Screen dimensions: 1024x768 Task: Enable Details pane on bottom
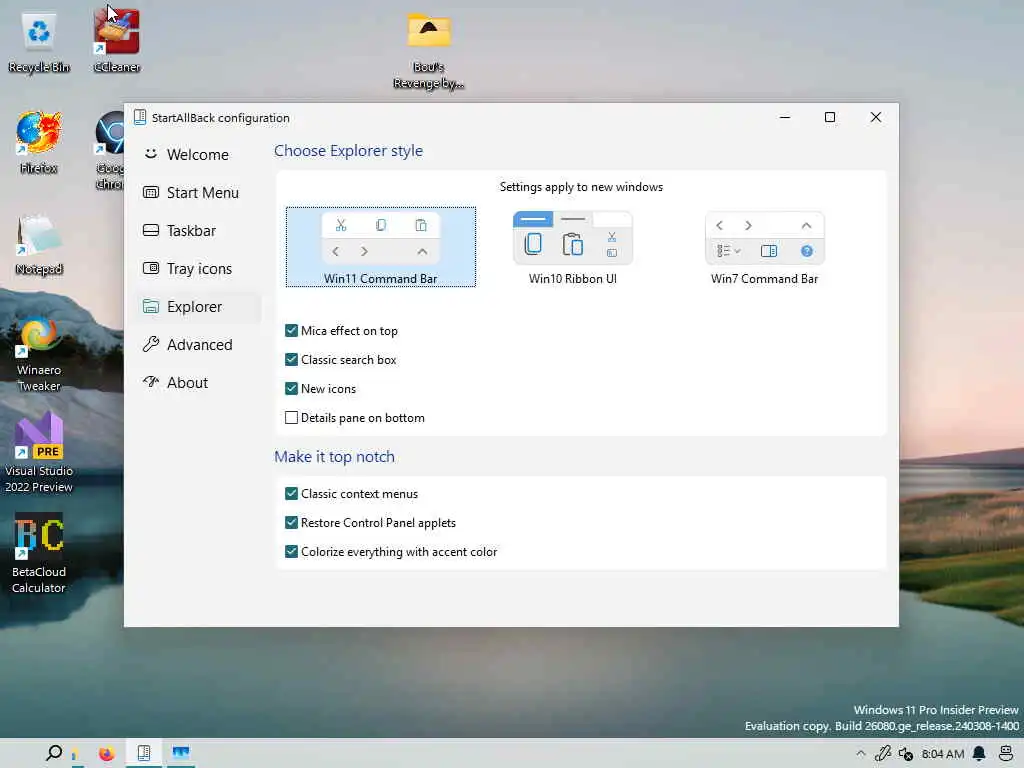pos(291,417)
